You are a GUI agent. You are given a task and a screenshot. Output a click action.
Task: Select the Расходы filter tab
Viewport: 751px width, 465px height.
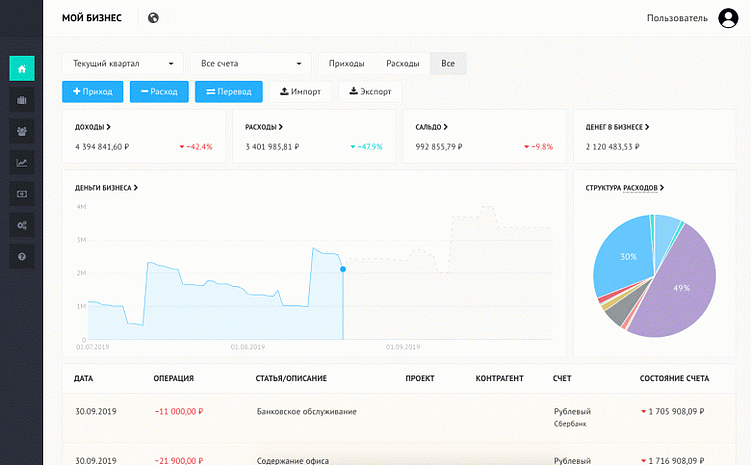403,63
